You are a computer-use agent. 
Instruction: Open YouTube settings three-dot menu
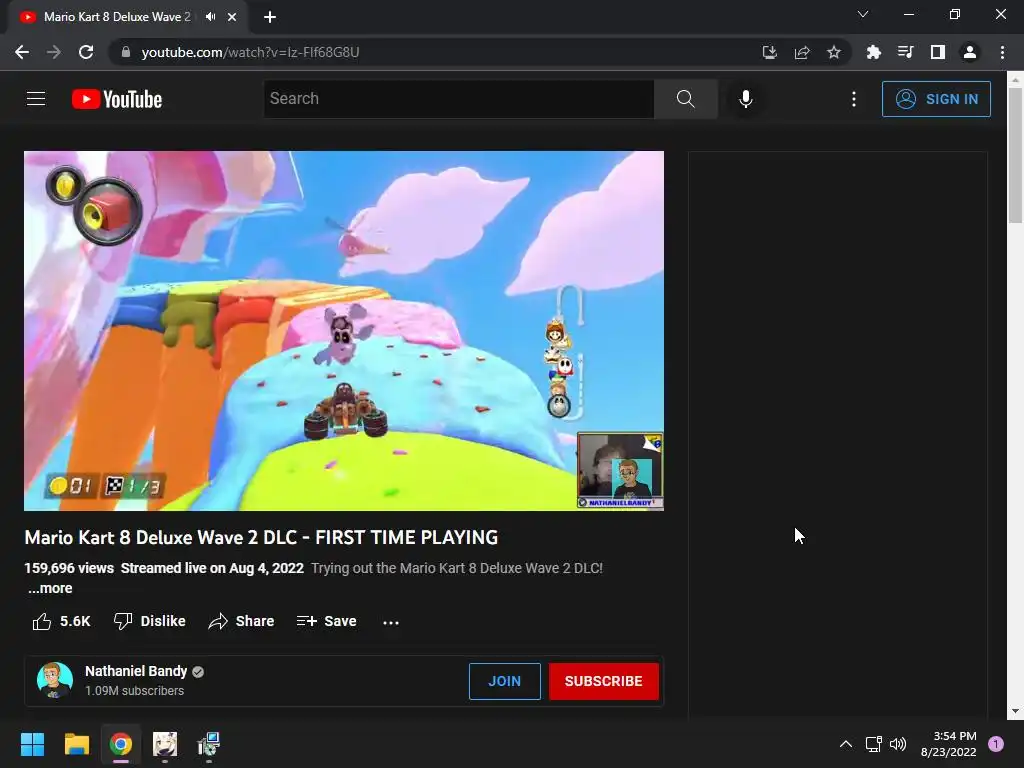point(854,99)
